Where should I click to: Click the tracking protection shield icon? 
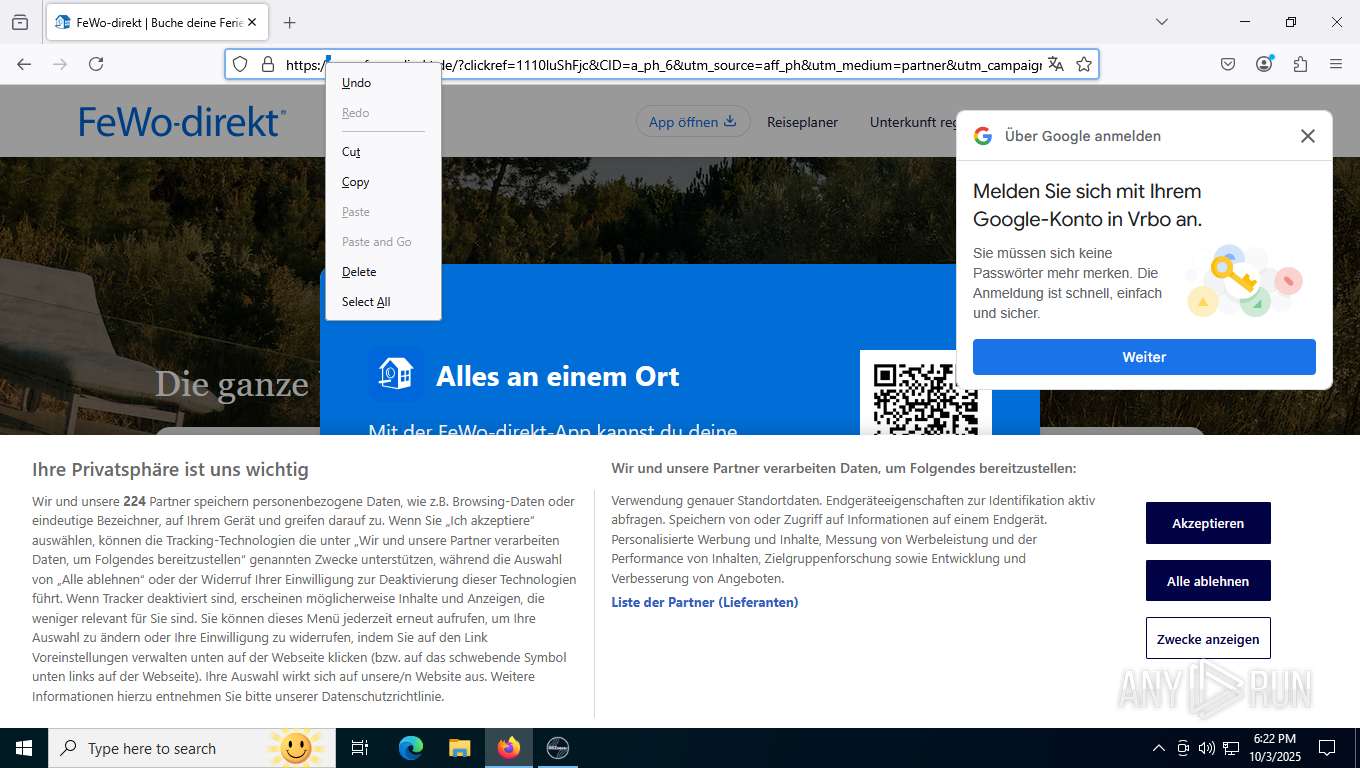pyautogui.click(x=240, y=64)
